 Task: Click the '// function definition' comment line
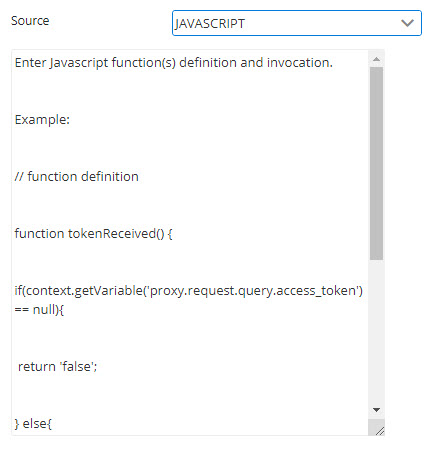pyautogui.click(x=77, y=176)
